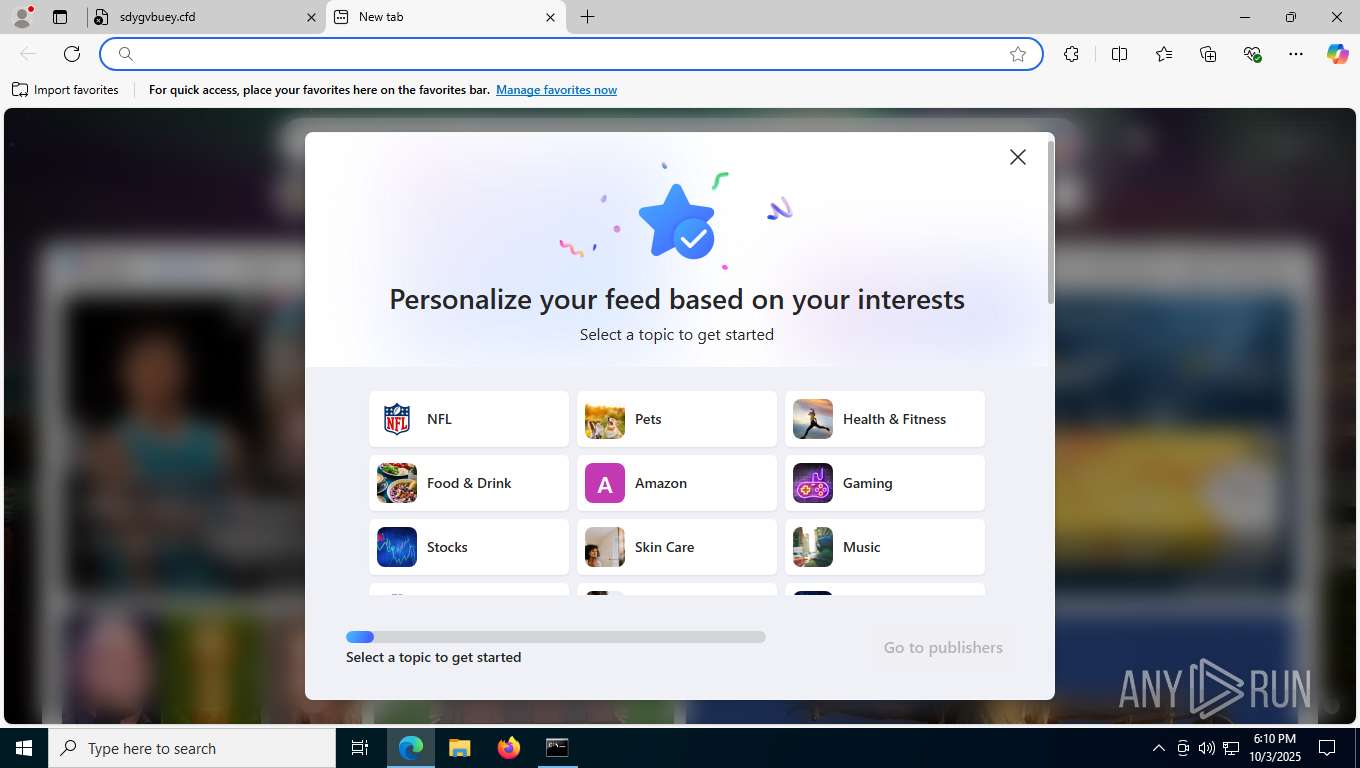The image size is (1360, 768).
Task: Click the dialog vertical scrollbar
Action: pos(1050,223)
